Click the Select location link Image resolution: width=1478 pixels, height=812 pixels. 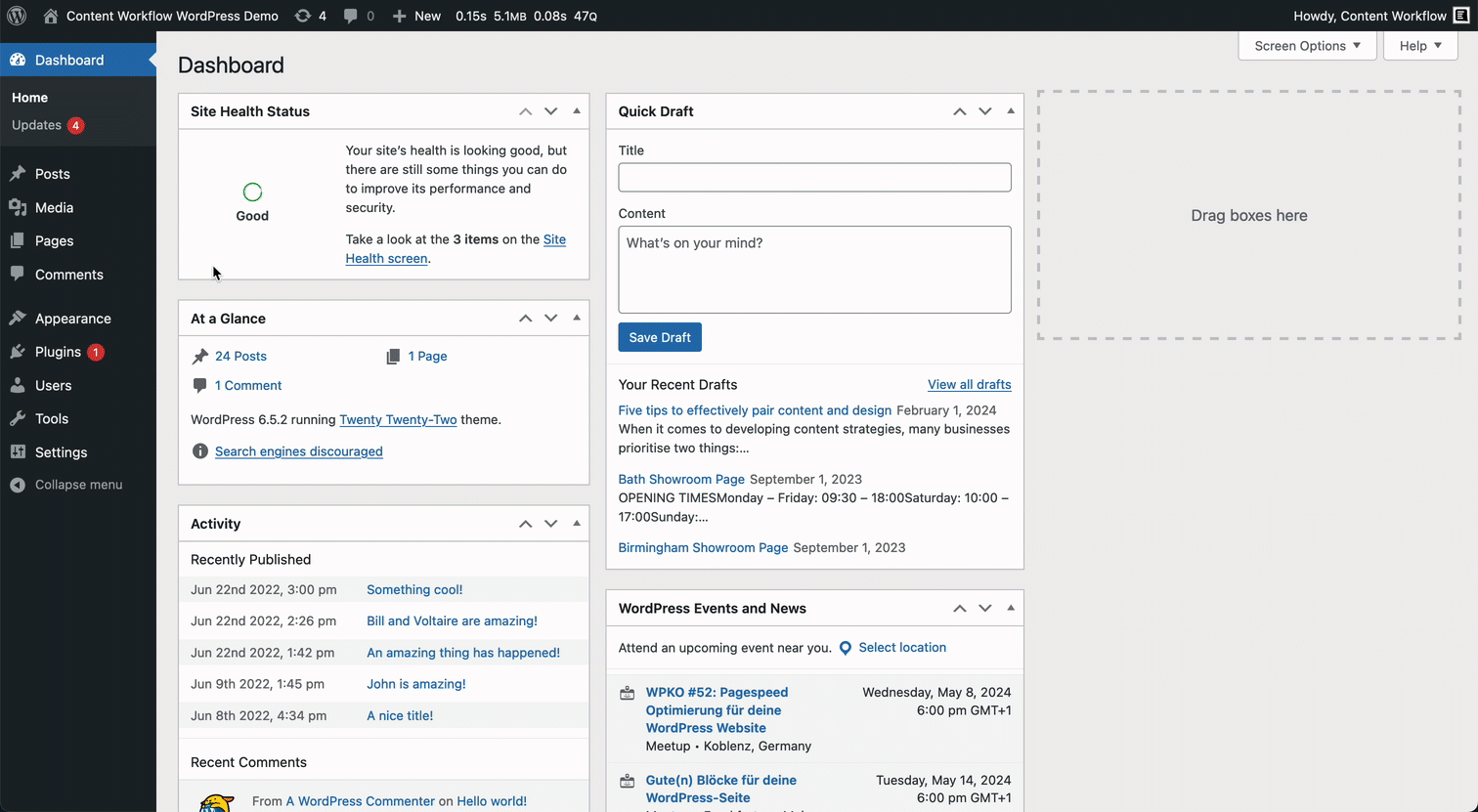[902, 648]
